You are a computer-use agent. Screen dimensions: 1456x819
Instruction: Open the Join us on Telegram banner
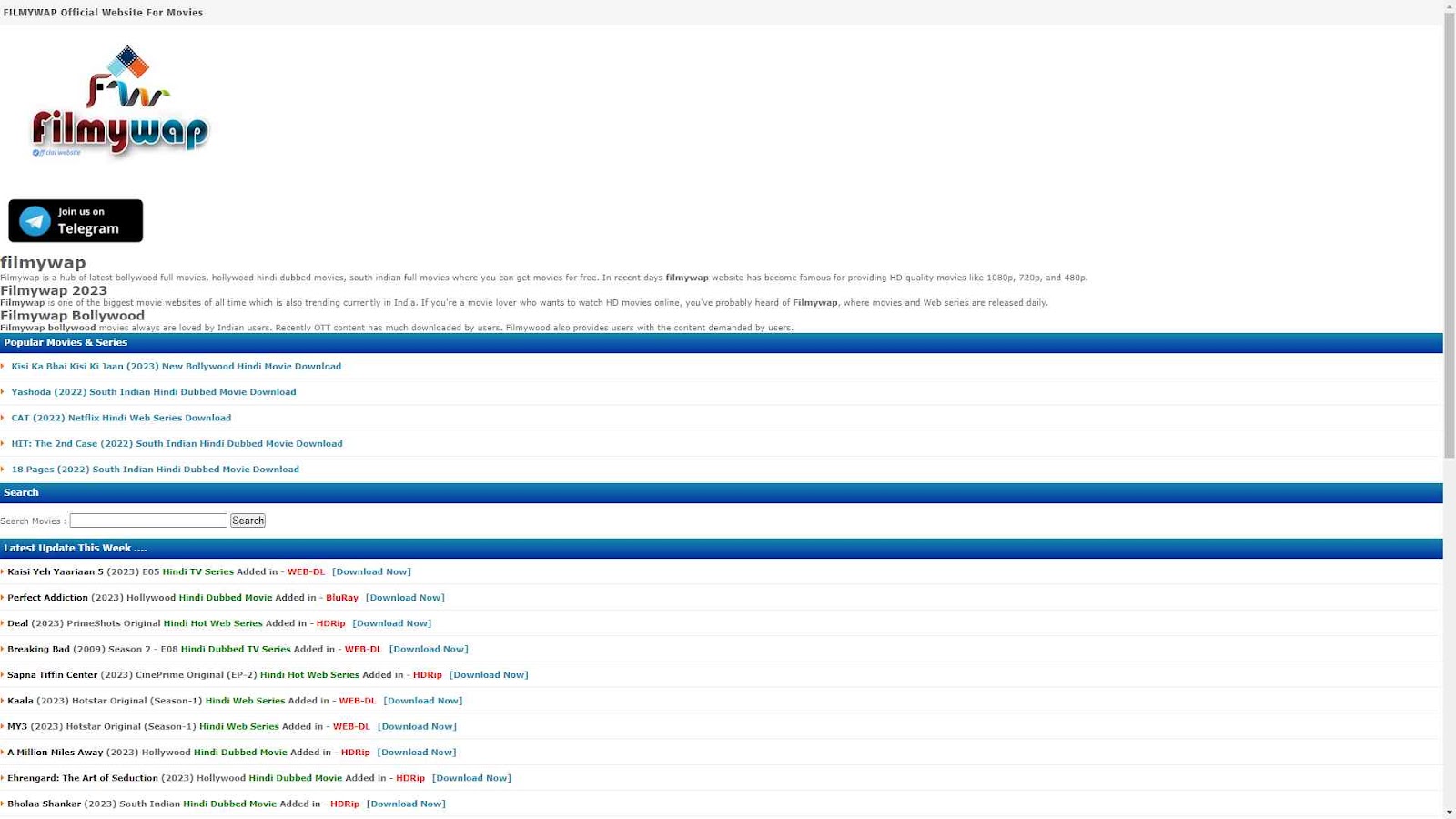click(x=76, y=221)
